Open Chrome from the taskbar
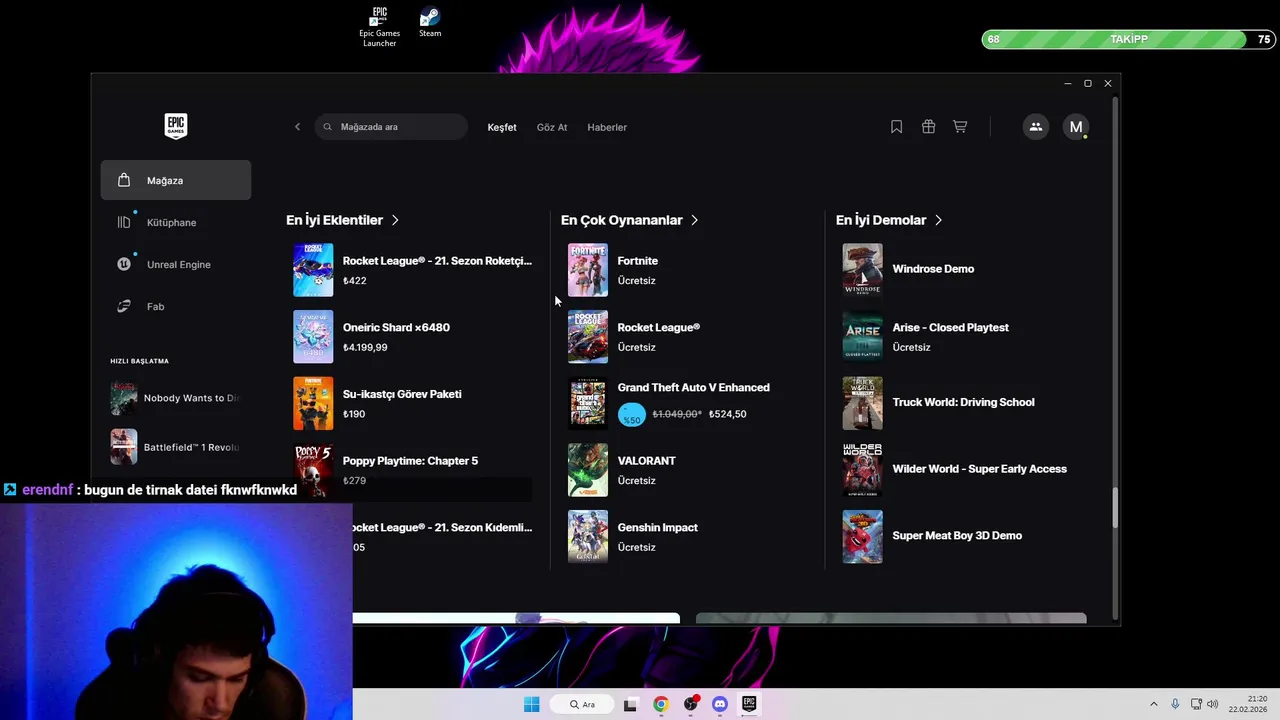This screenshot has height=720, width=1280. coord(660,704)
